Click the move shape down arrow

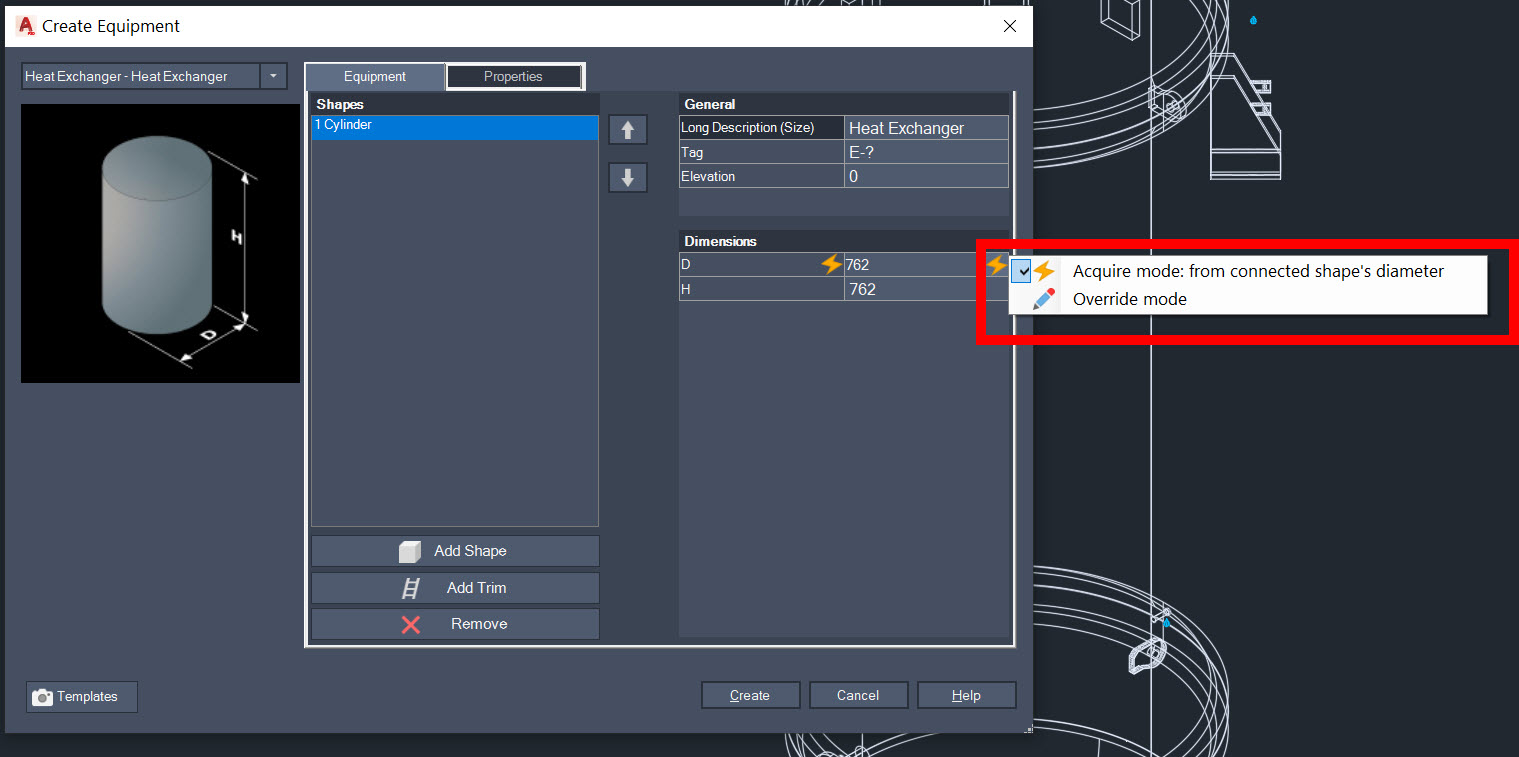coord(627,177)
